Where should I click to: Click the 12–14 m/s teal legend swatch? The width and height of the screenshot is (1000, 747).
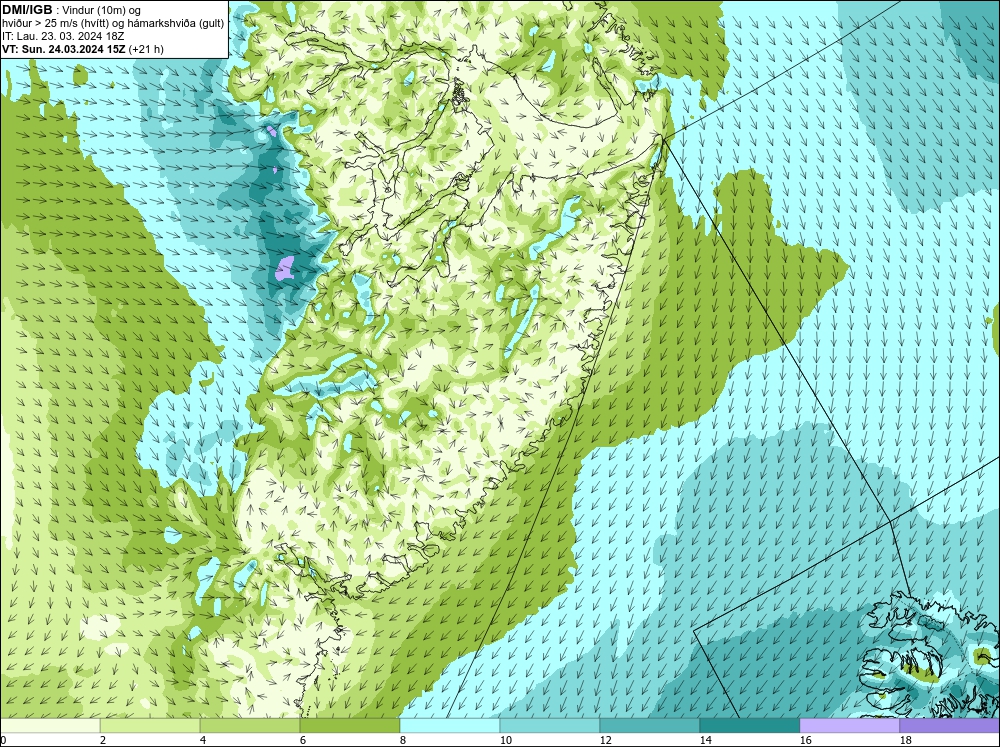coord(650,726)
